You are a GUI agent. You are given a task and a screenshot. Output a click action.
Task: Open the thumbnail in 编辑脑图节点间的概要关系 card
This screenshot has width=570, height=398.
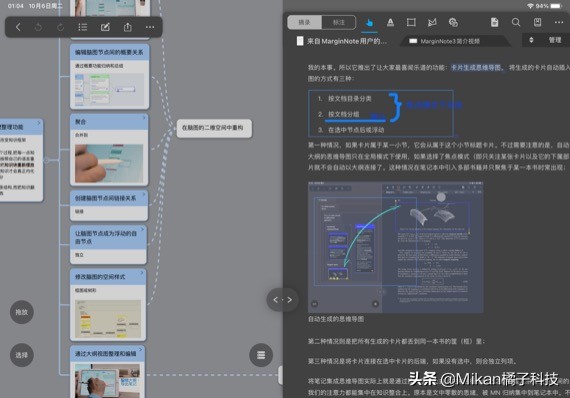pos(109,89)
